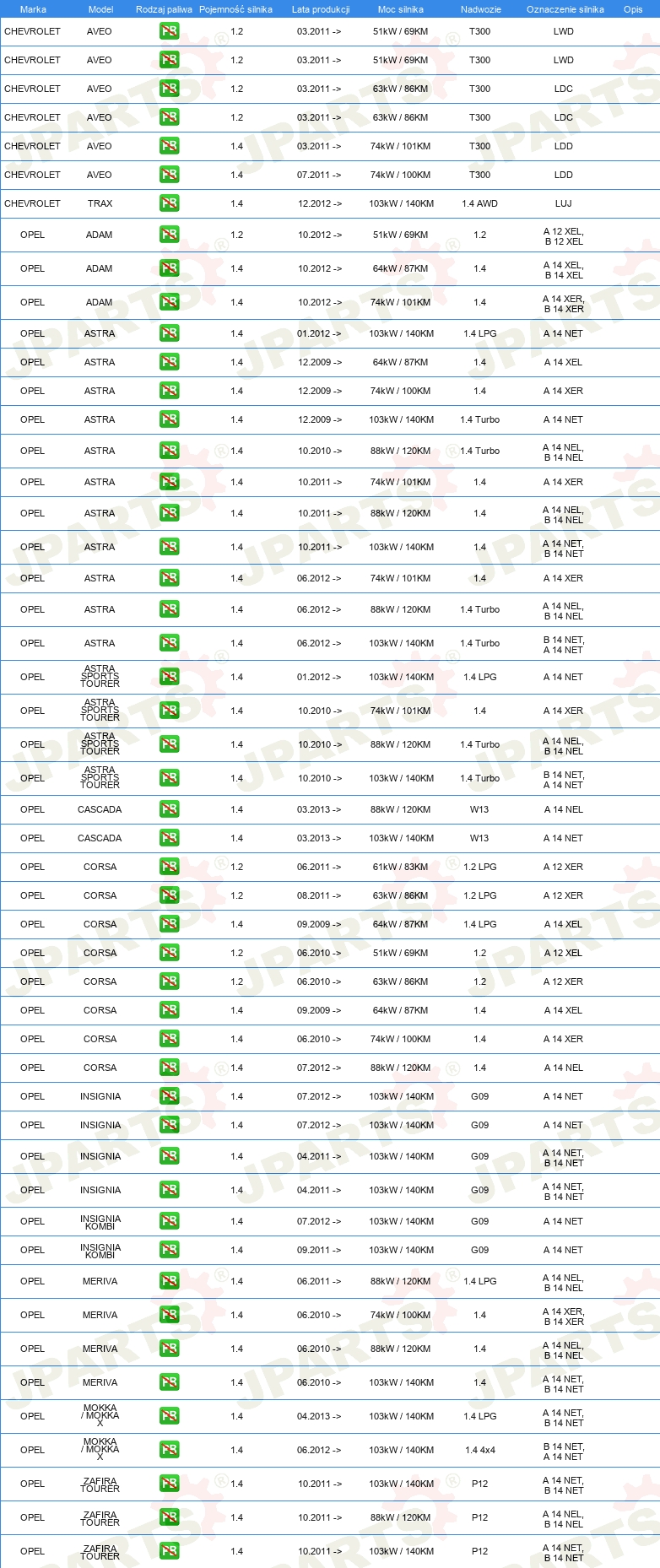Image resolution: width=660 pixels, height=1568 pixels.
Task: Click the fuel icon for Chevrolet Aveo 07.2011
Action: 170,175
